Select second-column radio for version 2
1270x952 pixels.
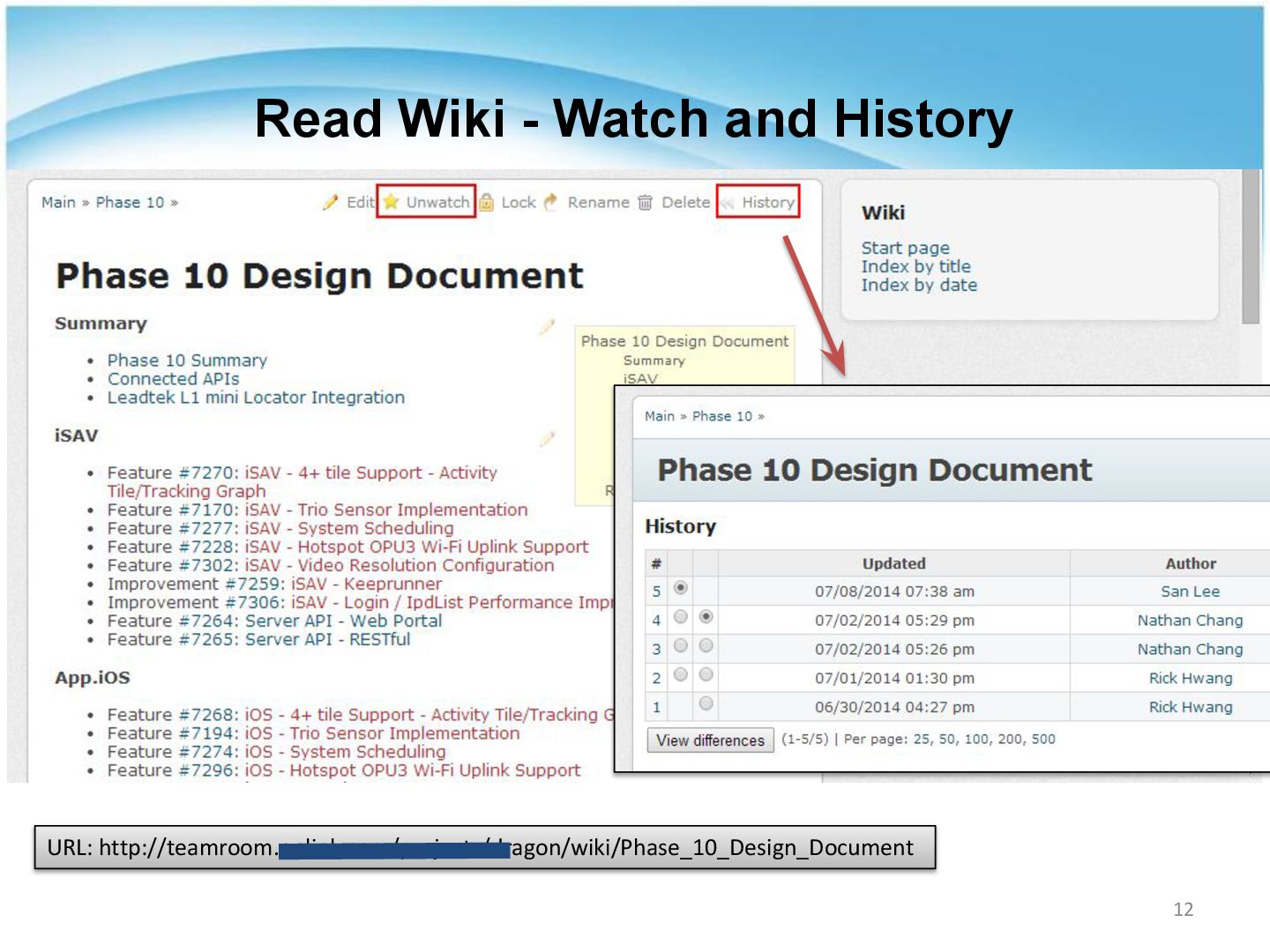pyautogui.click(x=706, y=675)
